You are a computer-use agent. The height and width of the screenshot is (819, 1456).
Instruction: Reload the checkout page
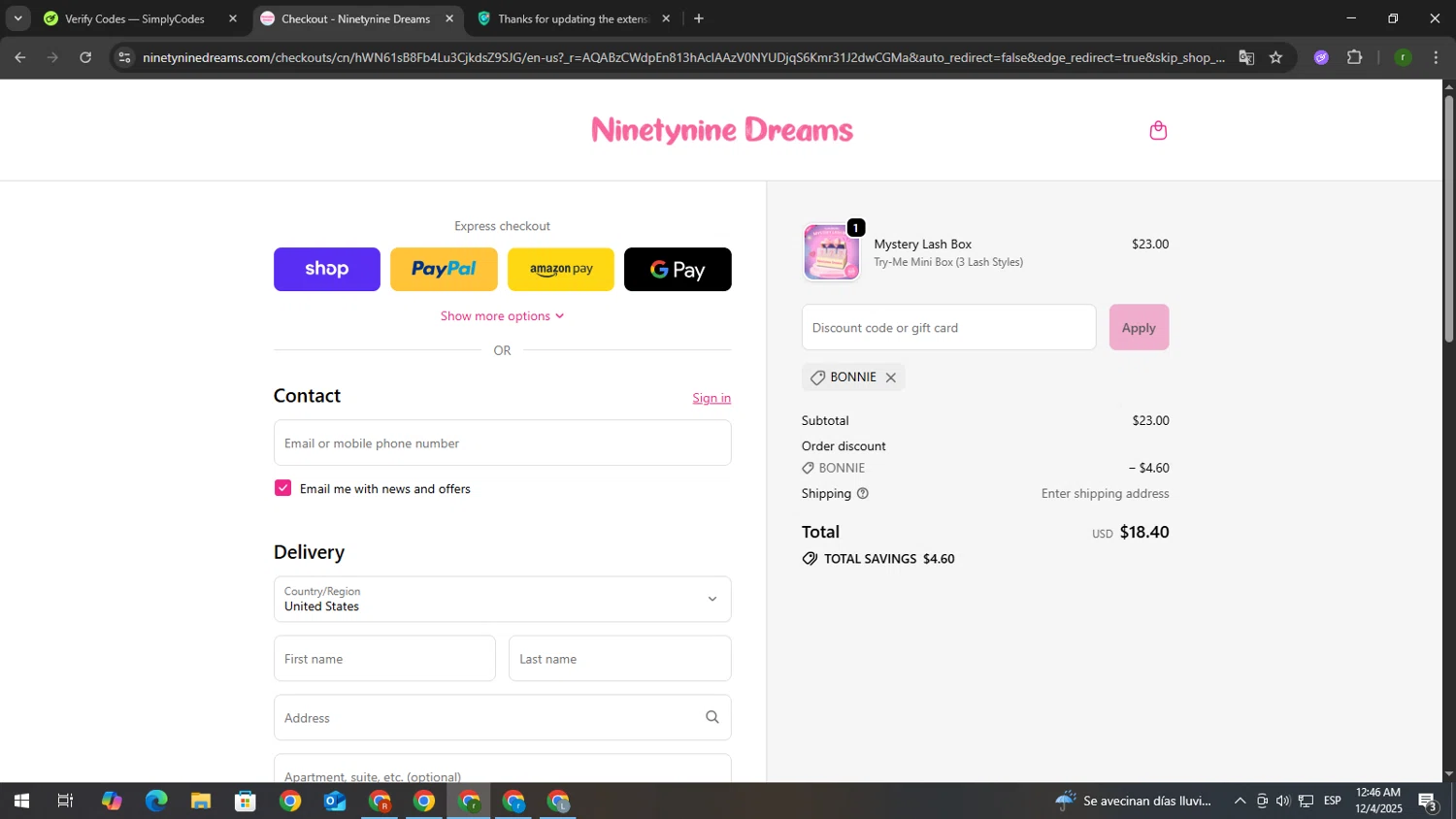85,57
